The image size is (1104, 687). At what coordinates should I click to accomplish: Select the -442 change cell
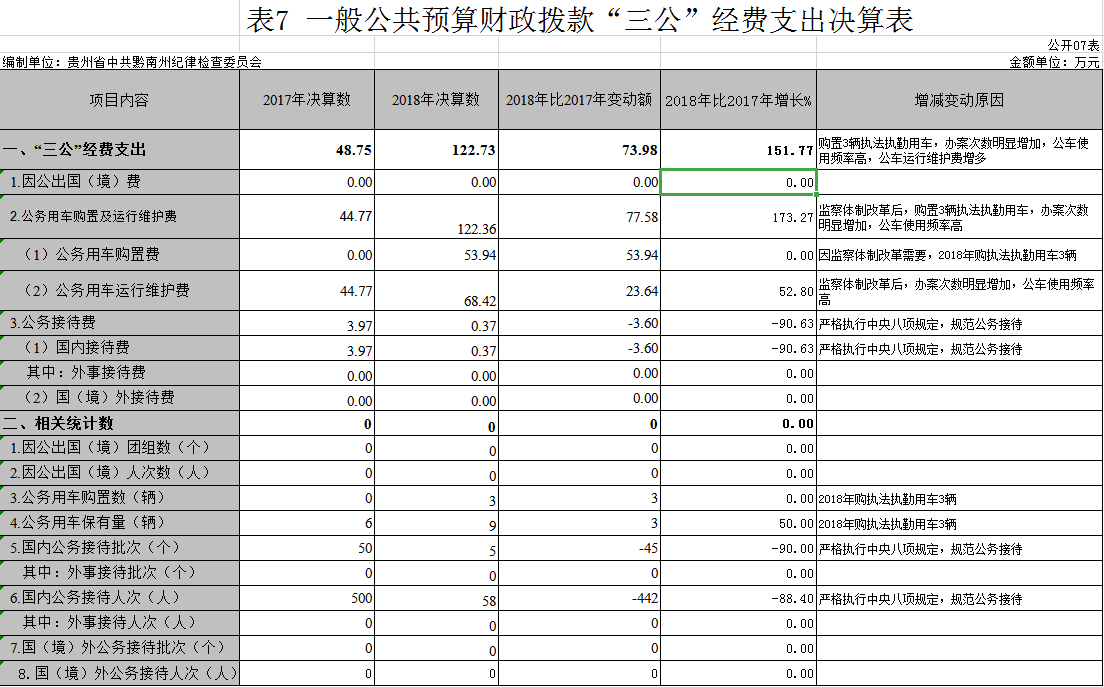click(579, 598)
